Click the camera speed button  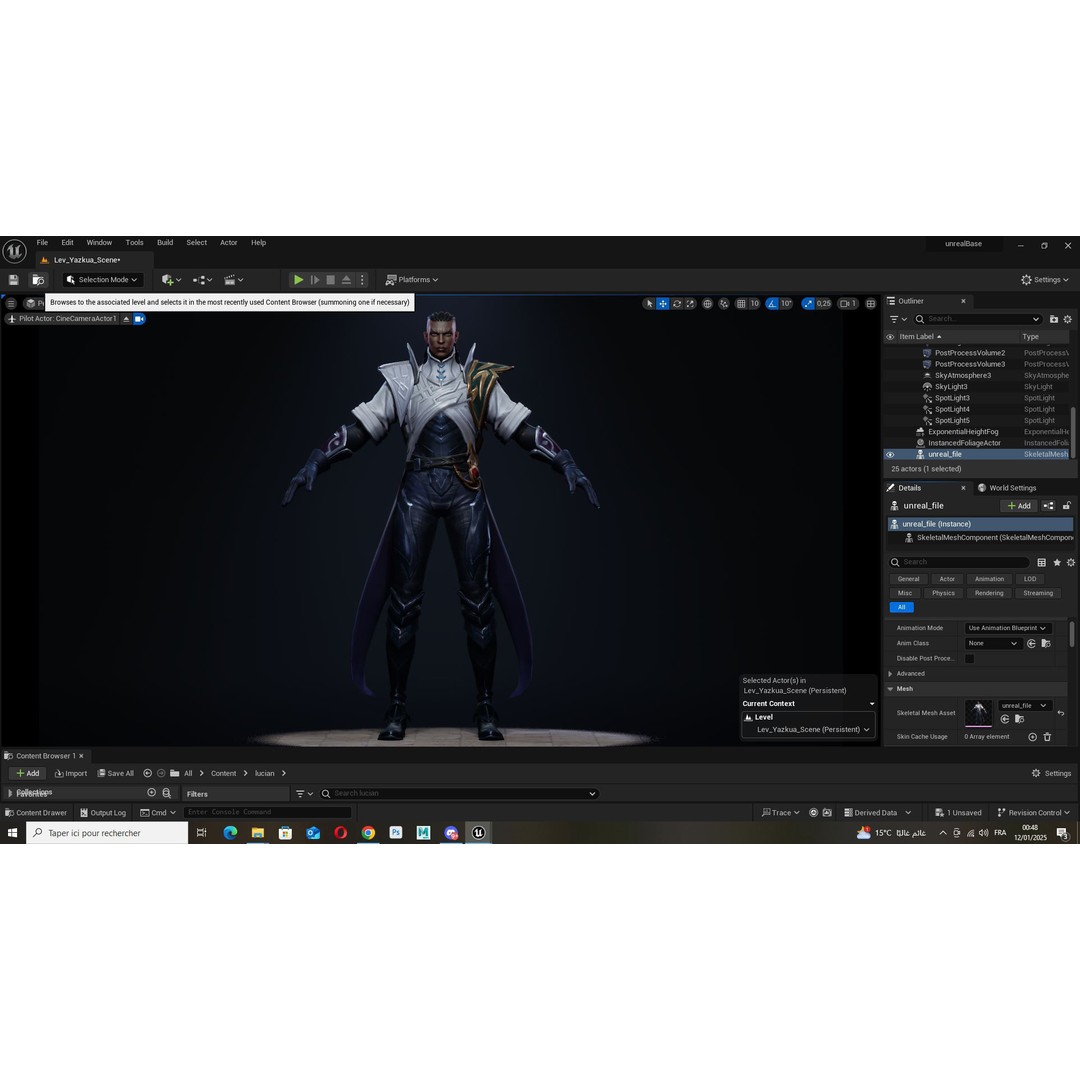[x=848, y=303]
